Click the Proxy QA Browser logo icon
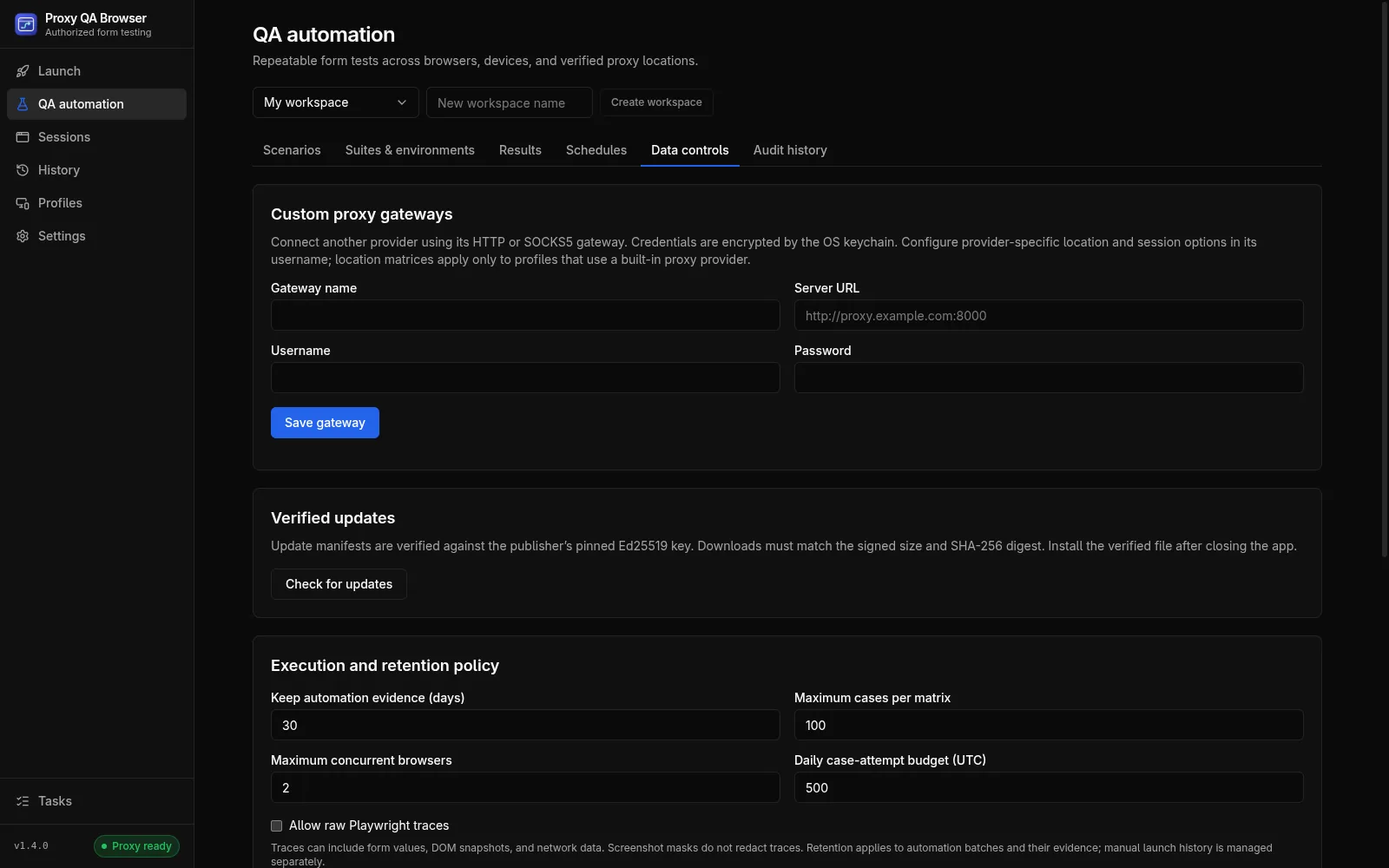The image size is (1389, 868). tap(26, 24)
